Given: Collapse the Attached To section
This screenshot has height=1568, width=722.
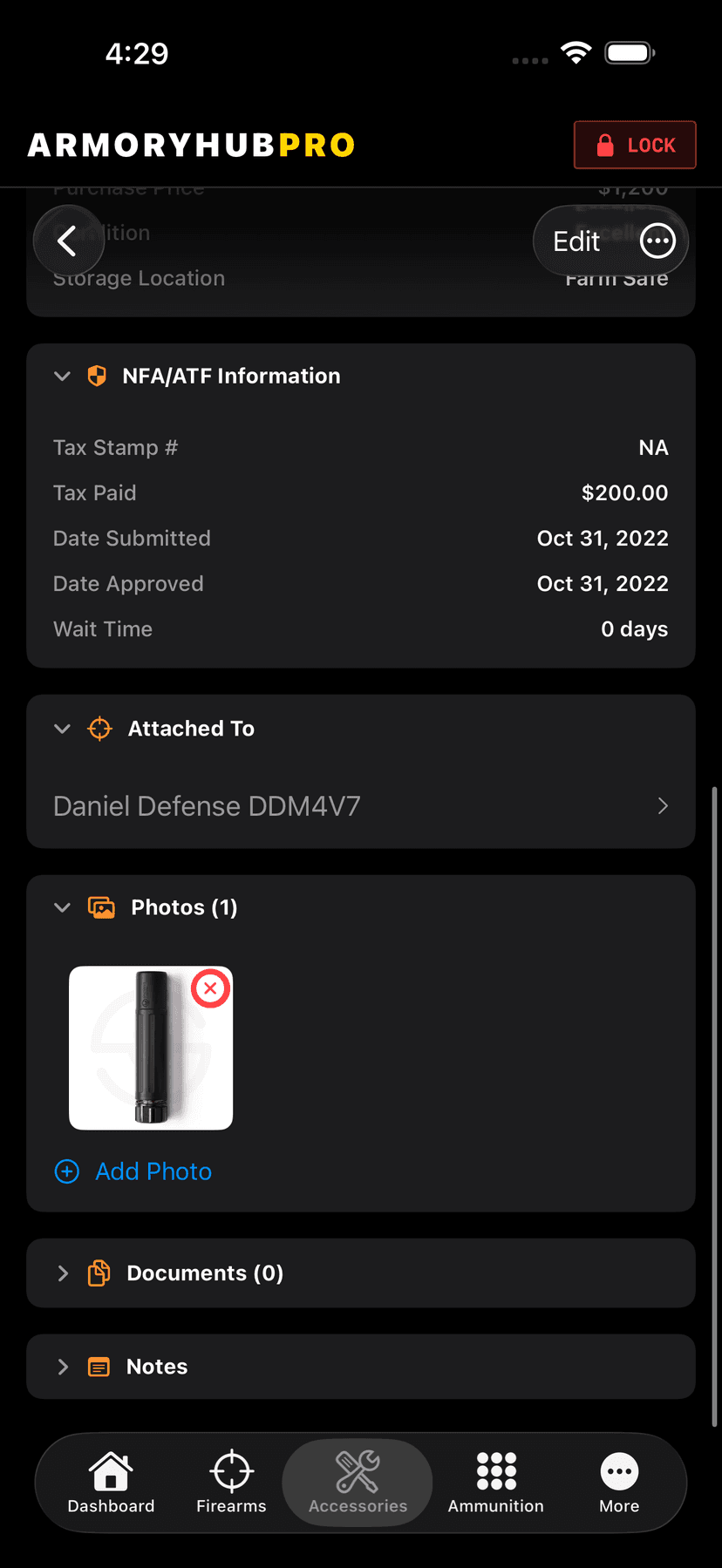Looking at the screenshot, I should (x=62, y=729).
